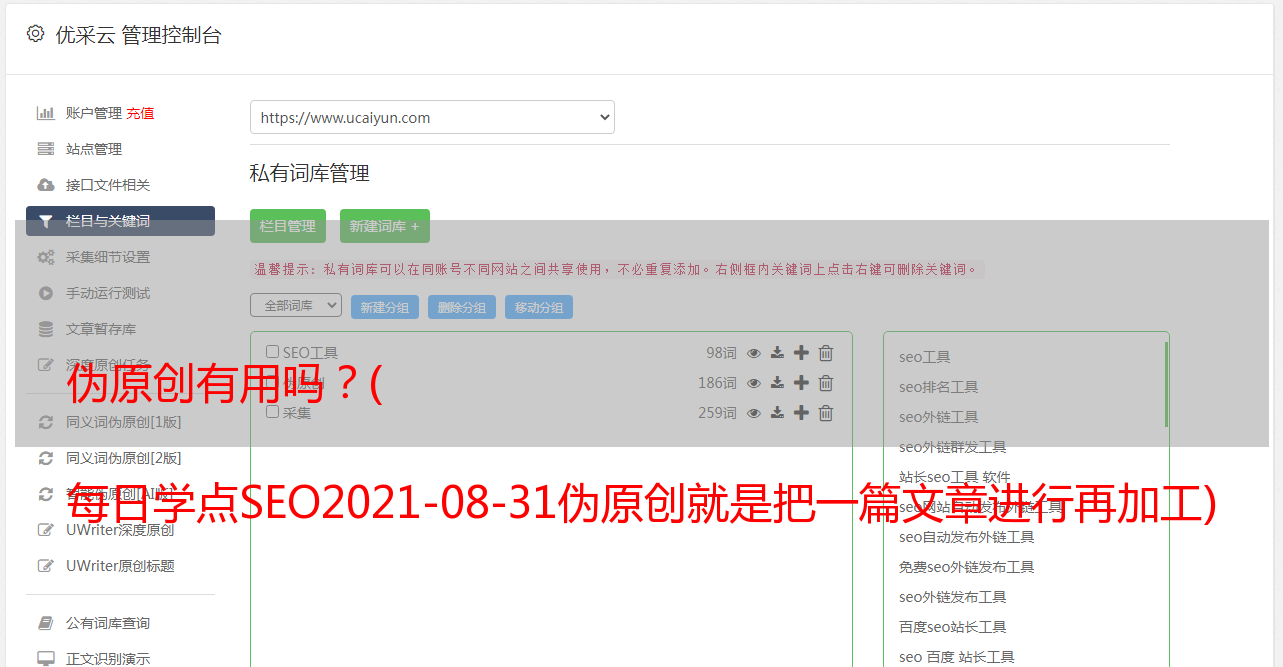View the 186词 library with eye icon

click(x=754, y=383)
